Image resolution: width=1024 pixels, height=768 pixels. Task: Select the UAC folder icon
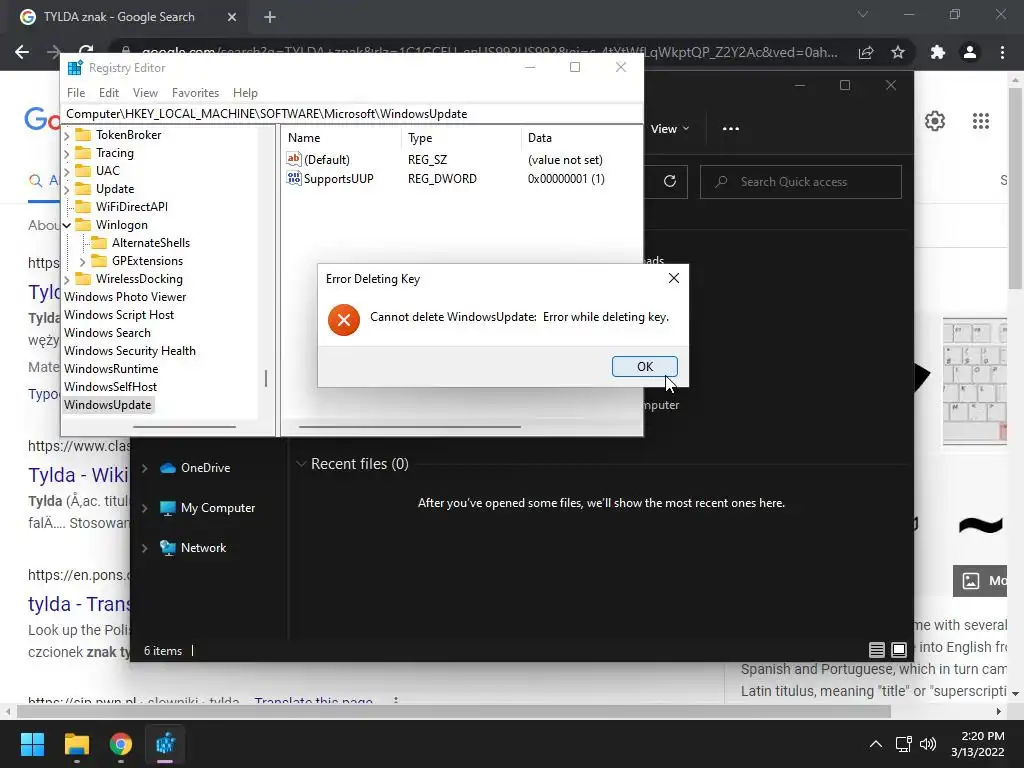(83, 170)
